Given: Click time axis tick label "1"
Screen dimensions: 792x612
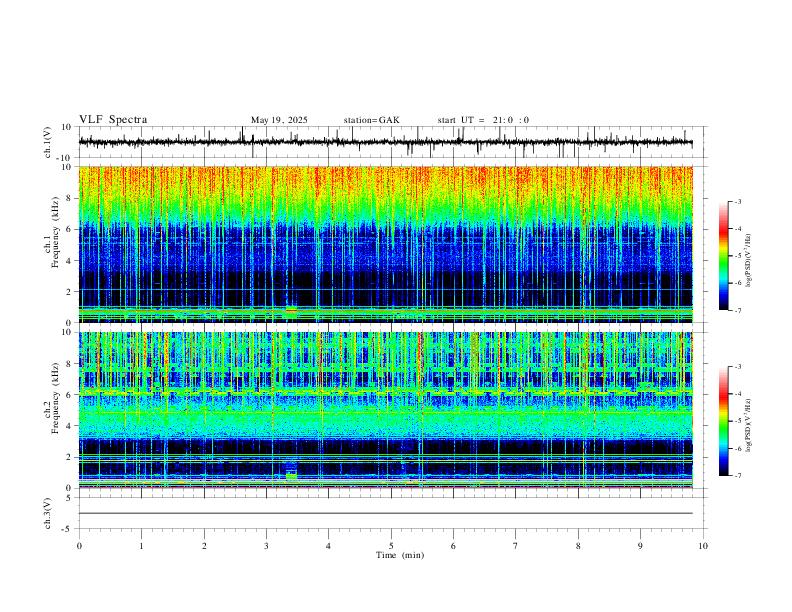Looking at the screenshot, I should [141, 546].
